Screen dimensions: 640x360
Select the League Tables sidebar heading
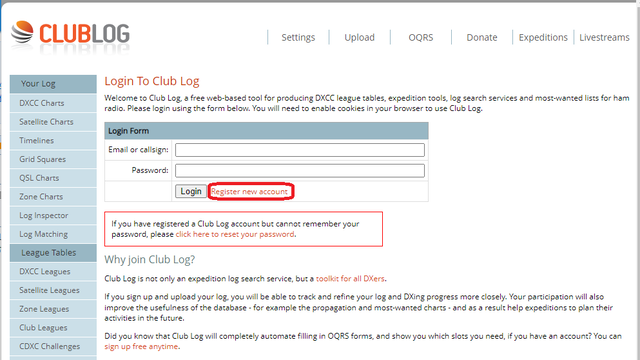point(53,253)
